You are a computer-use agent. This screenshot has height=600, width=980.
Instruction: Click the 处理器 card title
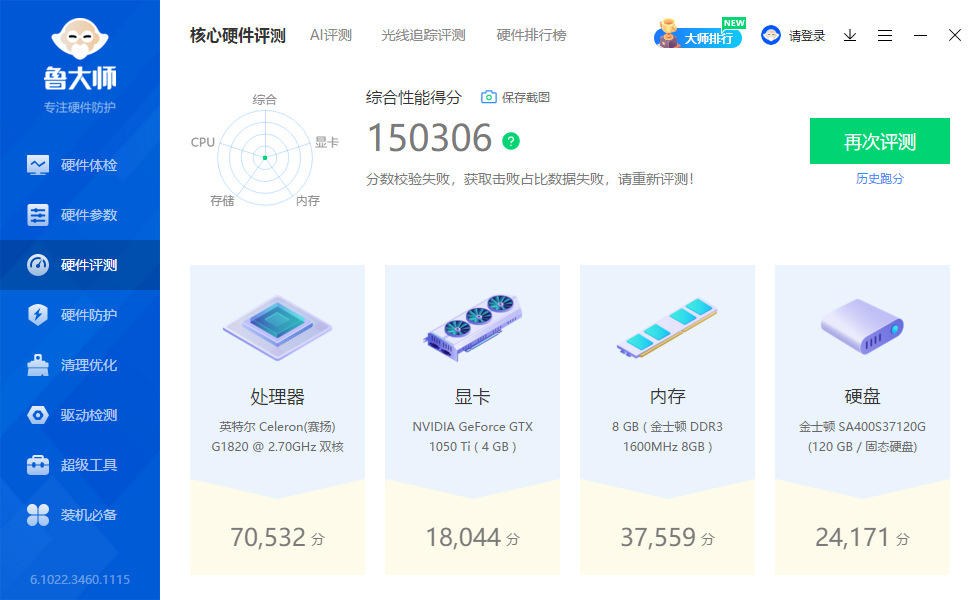coord(278,396)
